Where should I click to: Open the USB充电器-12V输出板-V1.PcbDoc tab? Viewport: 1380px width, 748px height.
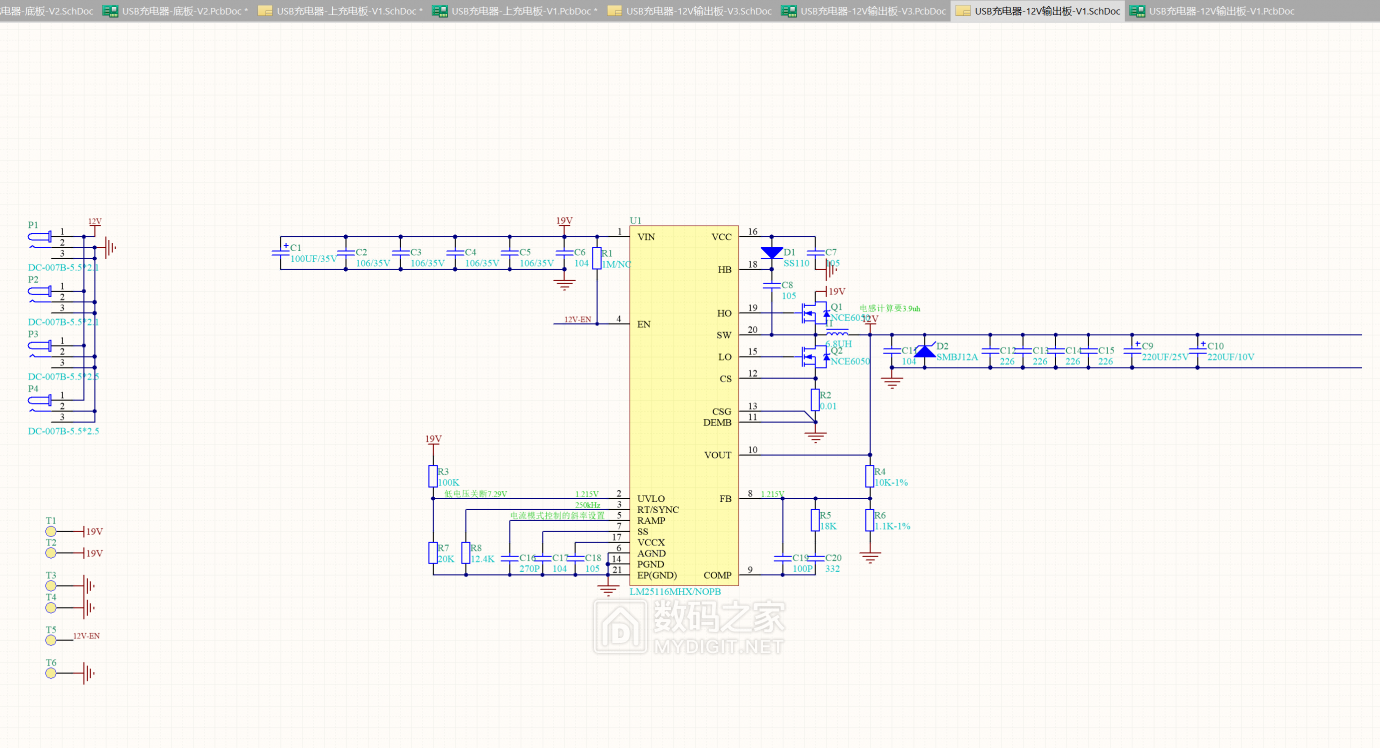(x=1212, y=11)
